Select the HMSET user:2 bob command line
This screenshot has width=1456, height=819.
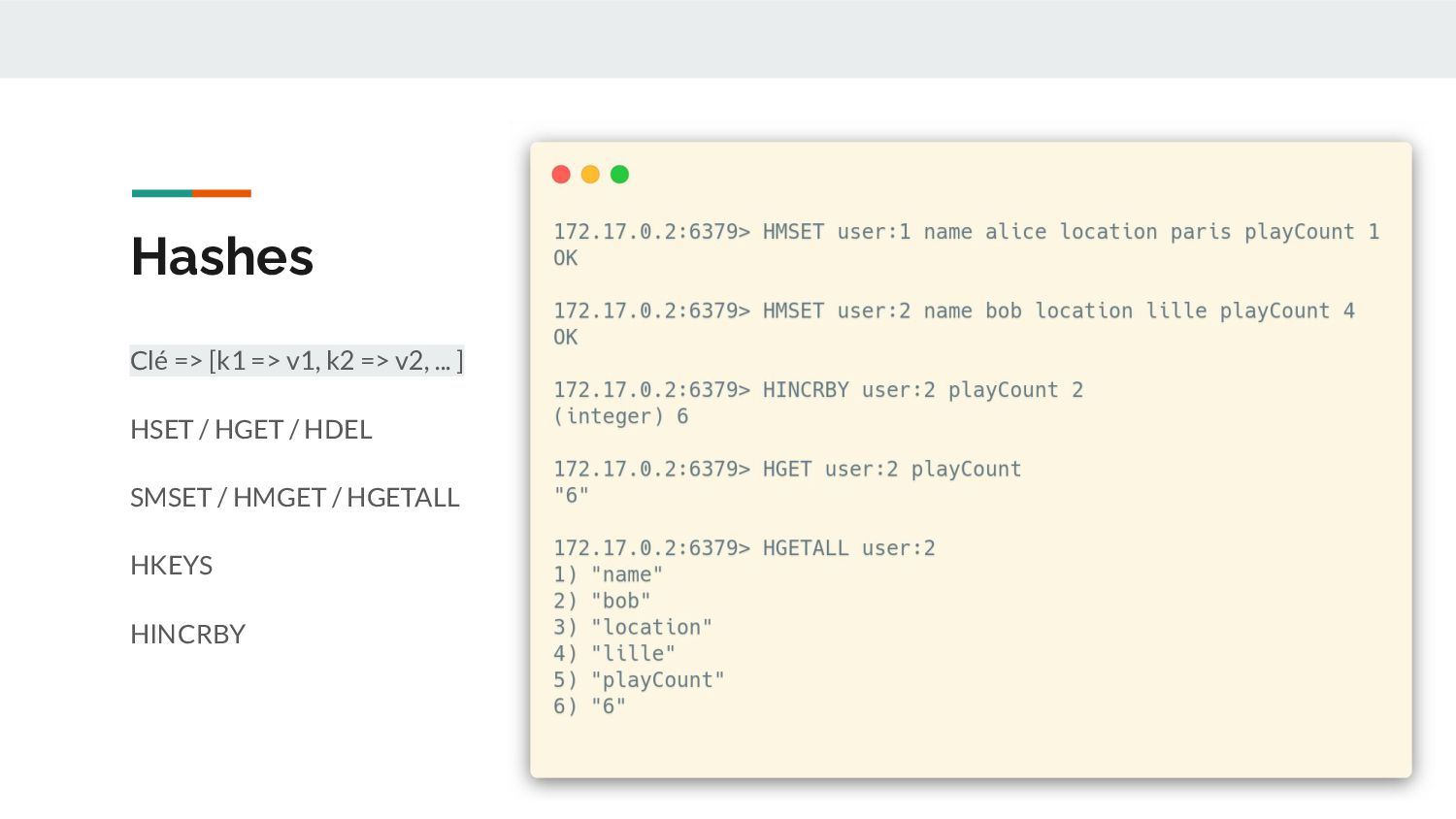pos(953,311)
